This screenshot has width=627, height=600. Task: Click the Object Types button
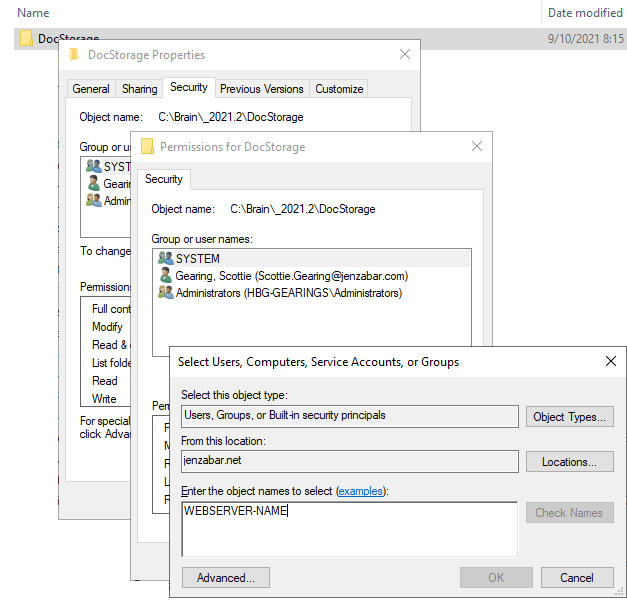point(569,417)
